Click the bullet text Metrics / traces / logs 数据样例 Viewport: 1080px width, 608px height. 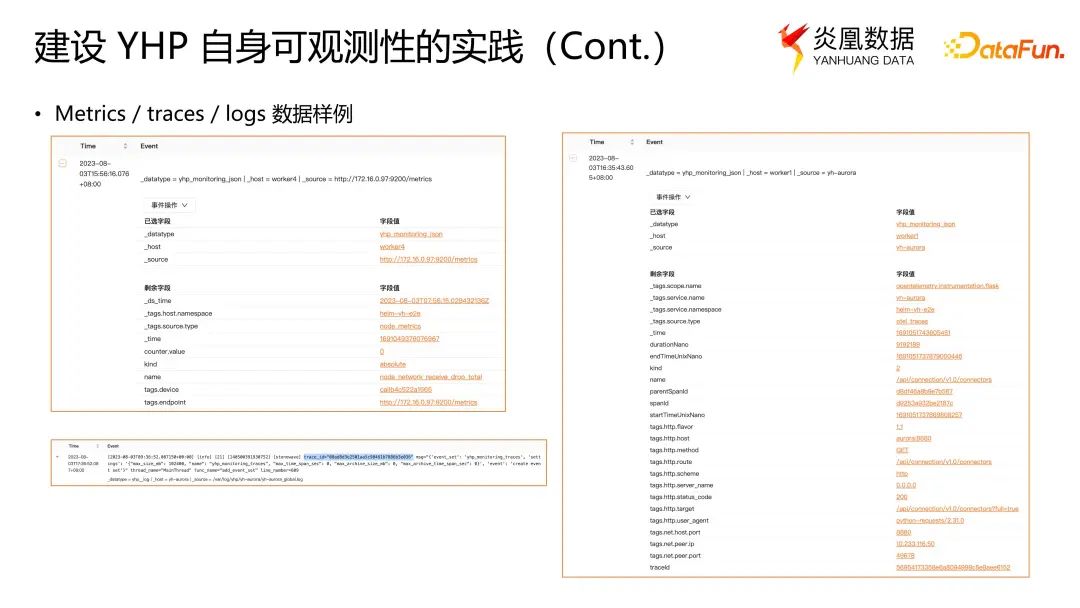click(x=204, y=114)
